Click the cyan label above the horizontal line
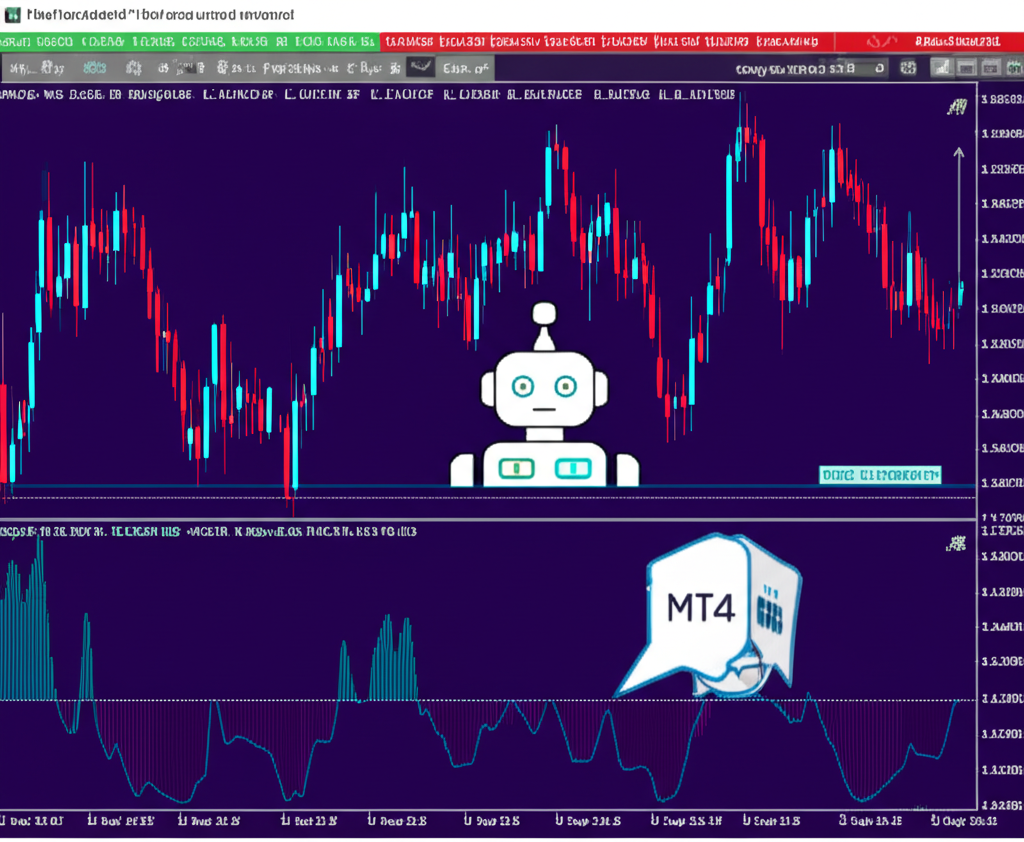Viewport: 1024px width, 842px height. click(x=879, y=475)
